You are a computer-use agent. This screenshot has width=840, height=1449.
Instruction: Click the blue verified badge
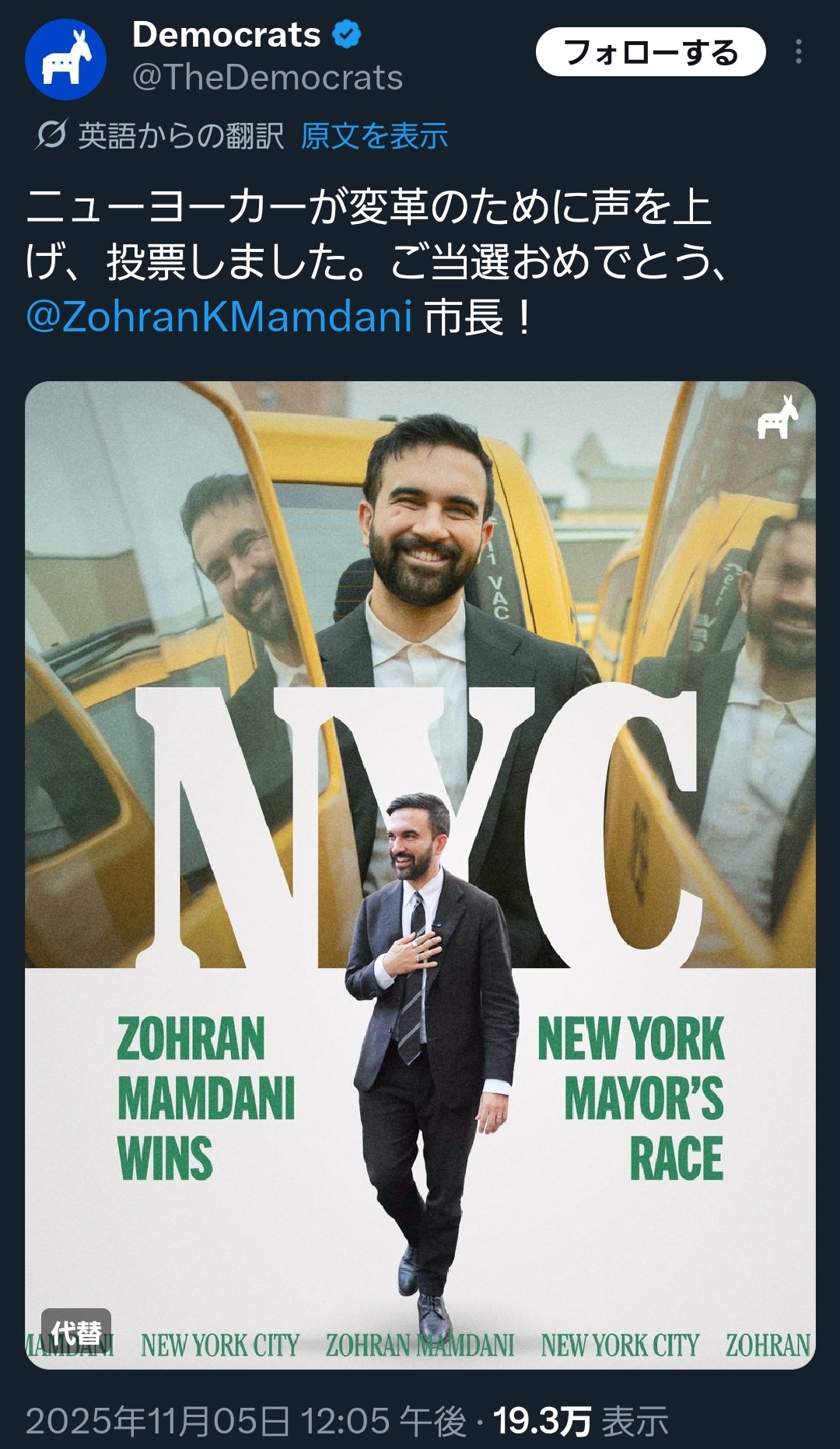pos(347,35)
